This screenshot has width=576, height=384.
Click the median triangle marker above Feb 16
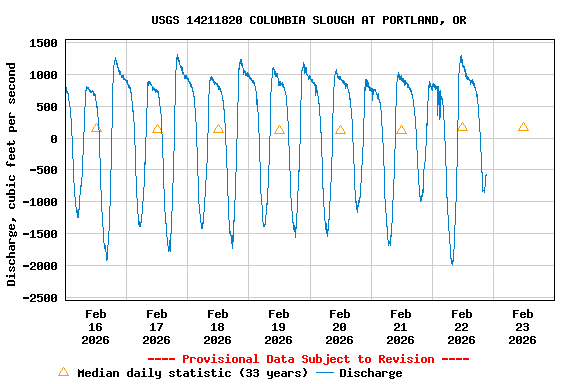click(96, 128)
